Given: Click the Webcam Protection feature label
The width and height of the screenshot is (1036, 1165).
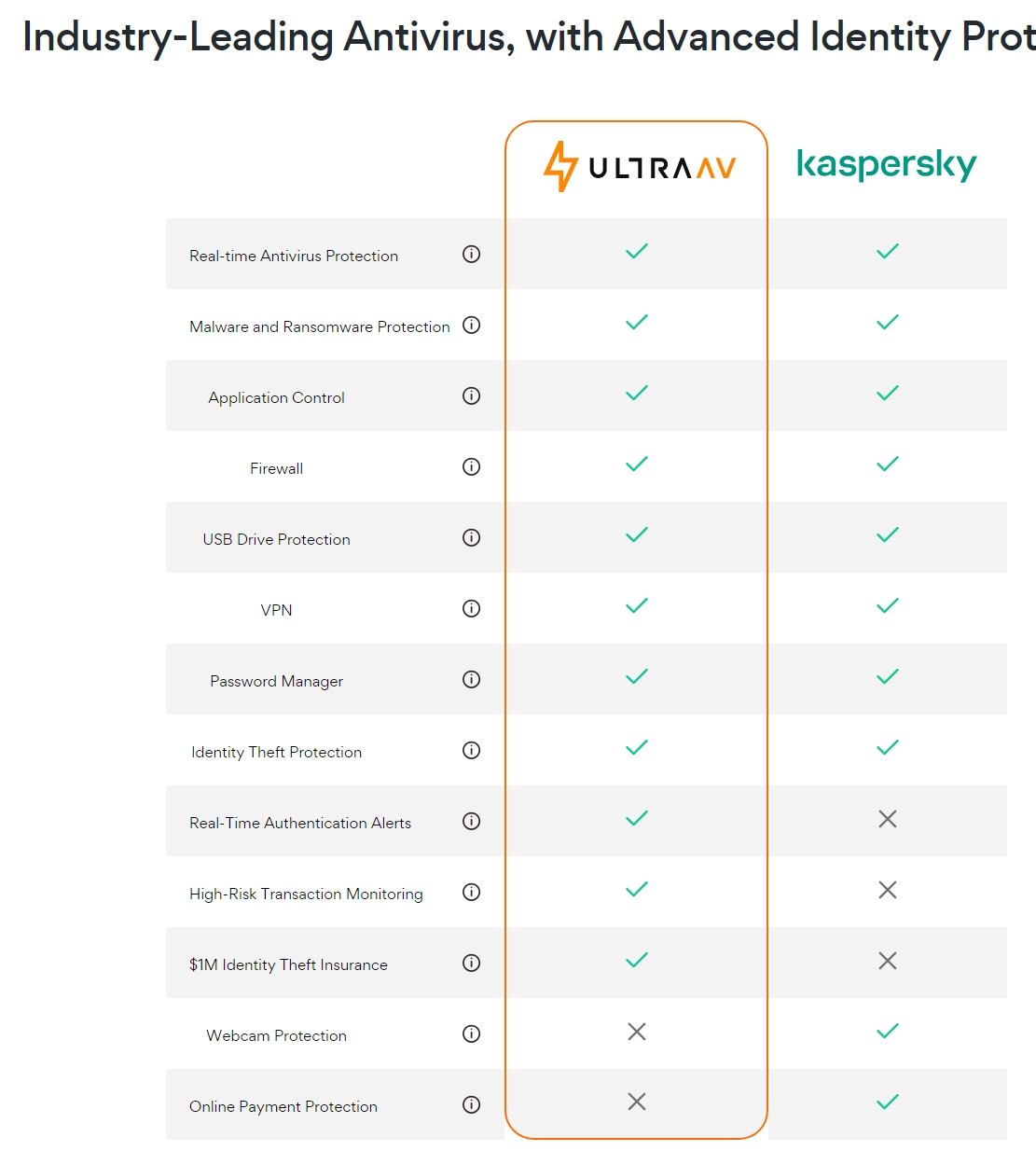Looking at the screenshot, I should pos(276,1035).
